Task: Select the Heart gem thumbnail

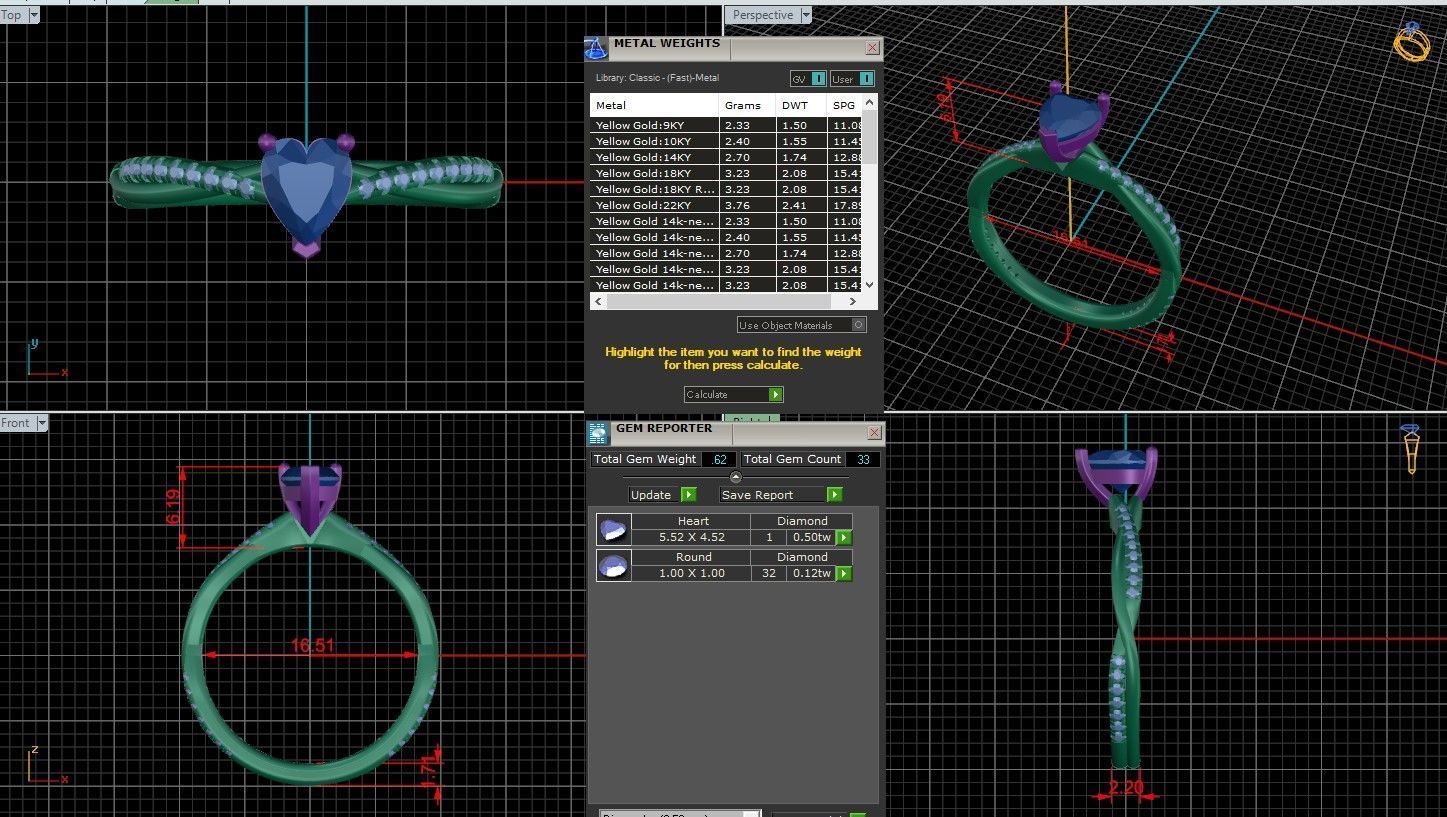Action: click(614, 529)
